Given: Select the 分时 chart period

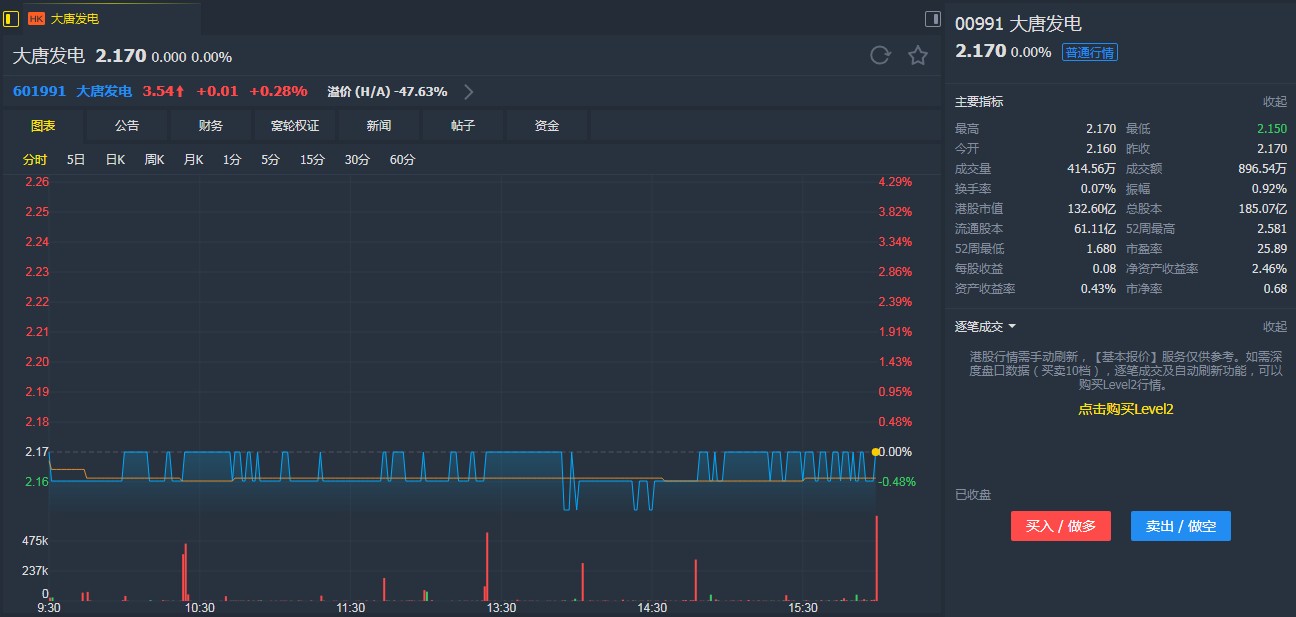Looking at the screenshot, I should coord(35,160).
